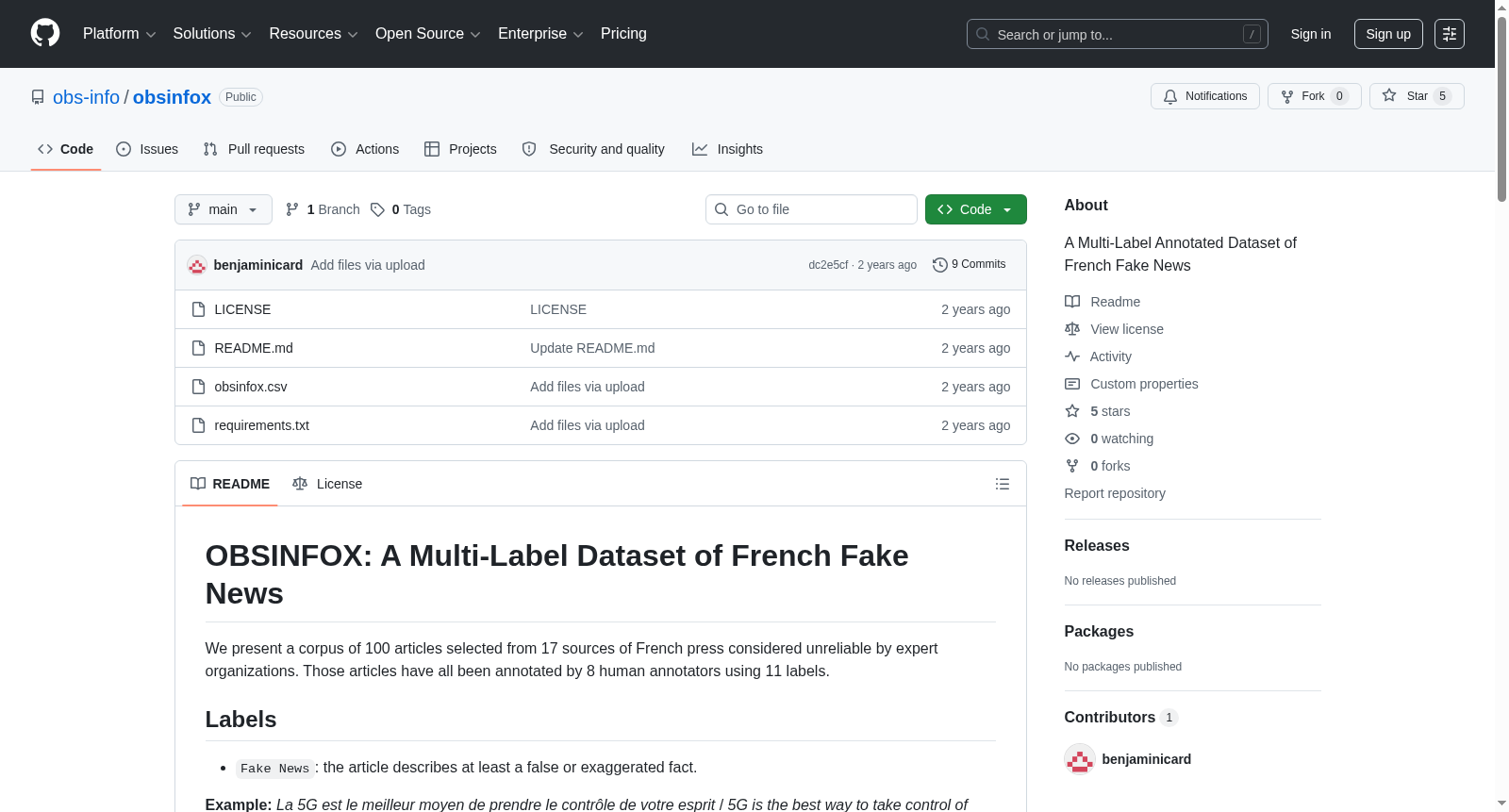The height and width of the screenshot is (812, 1509).
Task: Open the Pricing page
Action: 623,34
